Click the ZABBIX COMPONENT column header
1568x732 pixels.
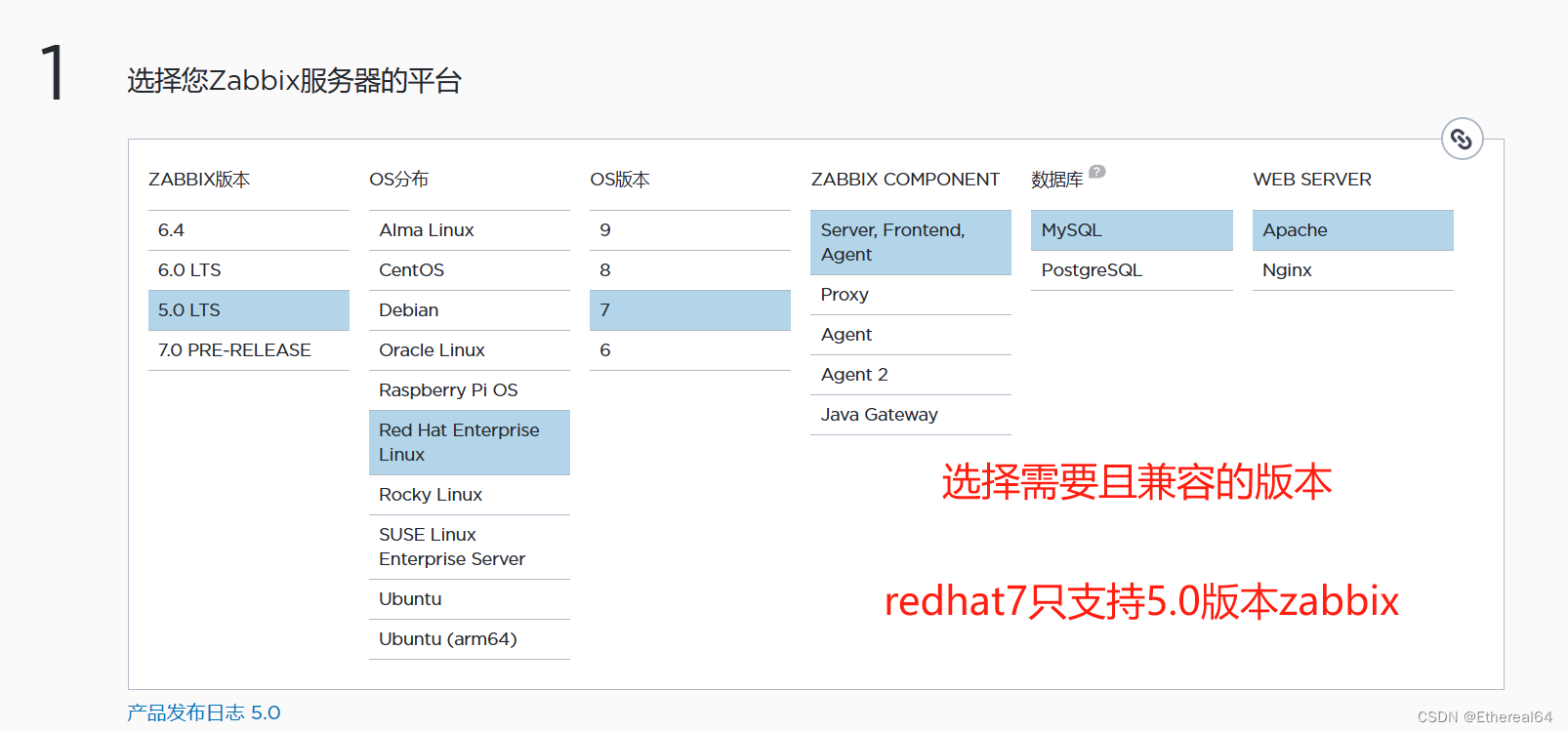pyautogui.click(x=905, y=180)
